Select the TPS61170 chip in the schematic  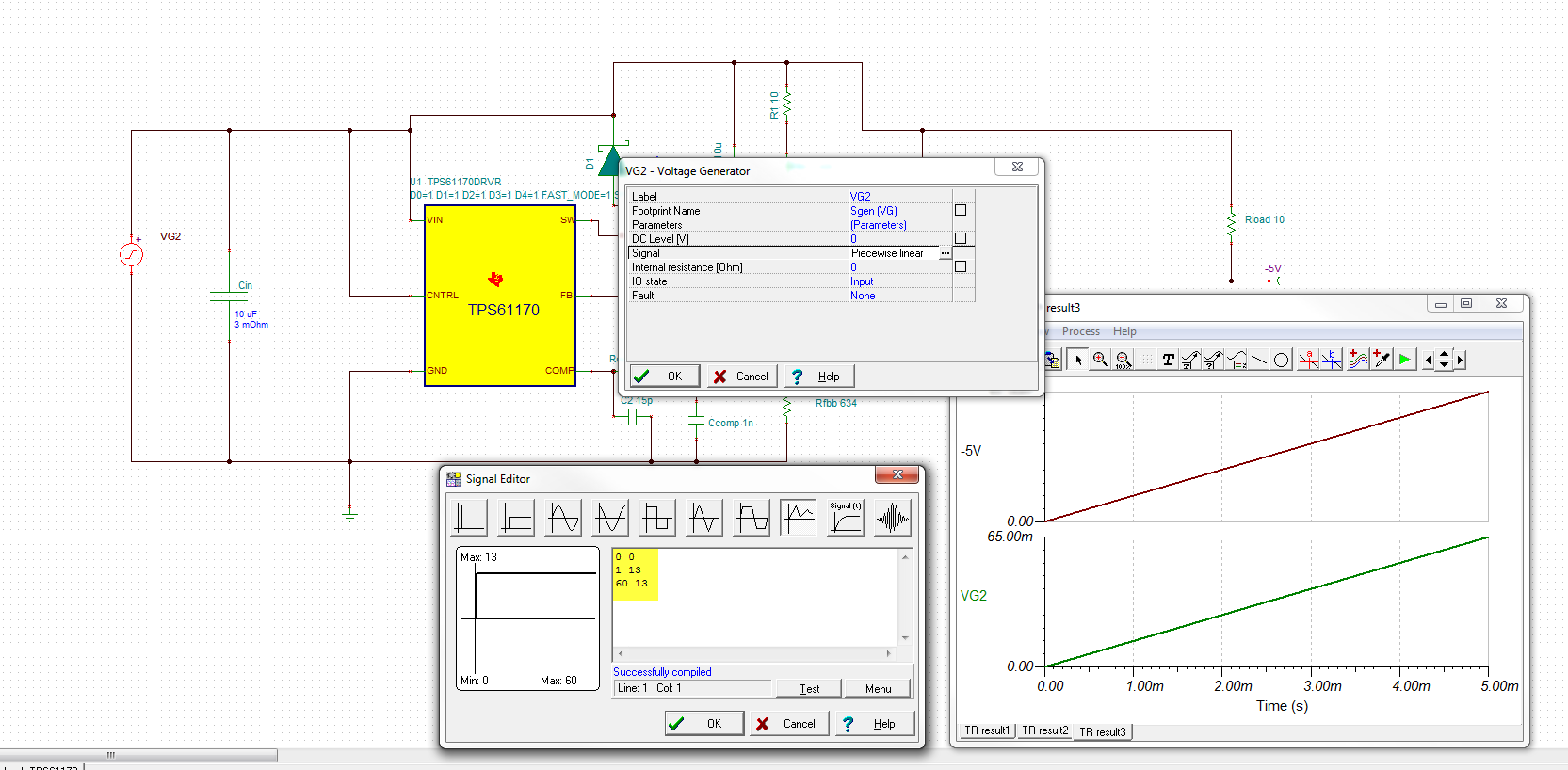pos(500,296)
